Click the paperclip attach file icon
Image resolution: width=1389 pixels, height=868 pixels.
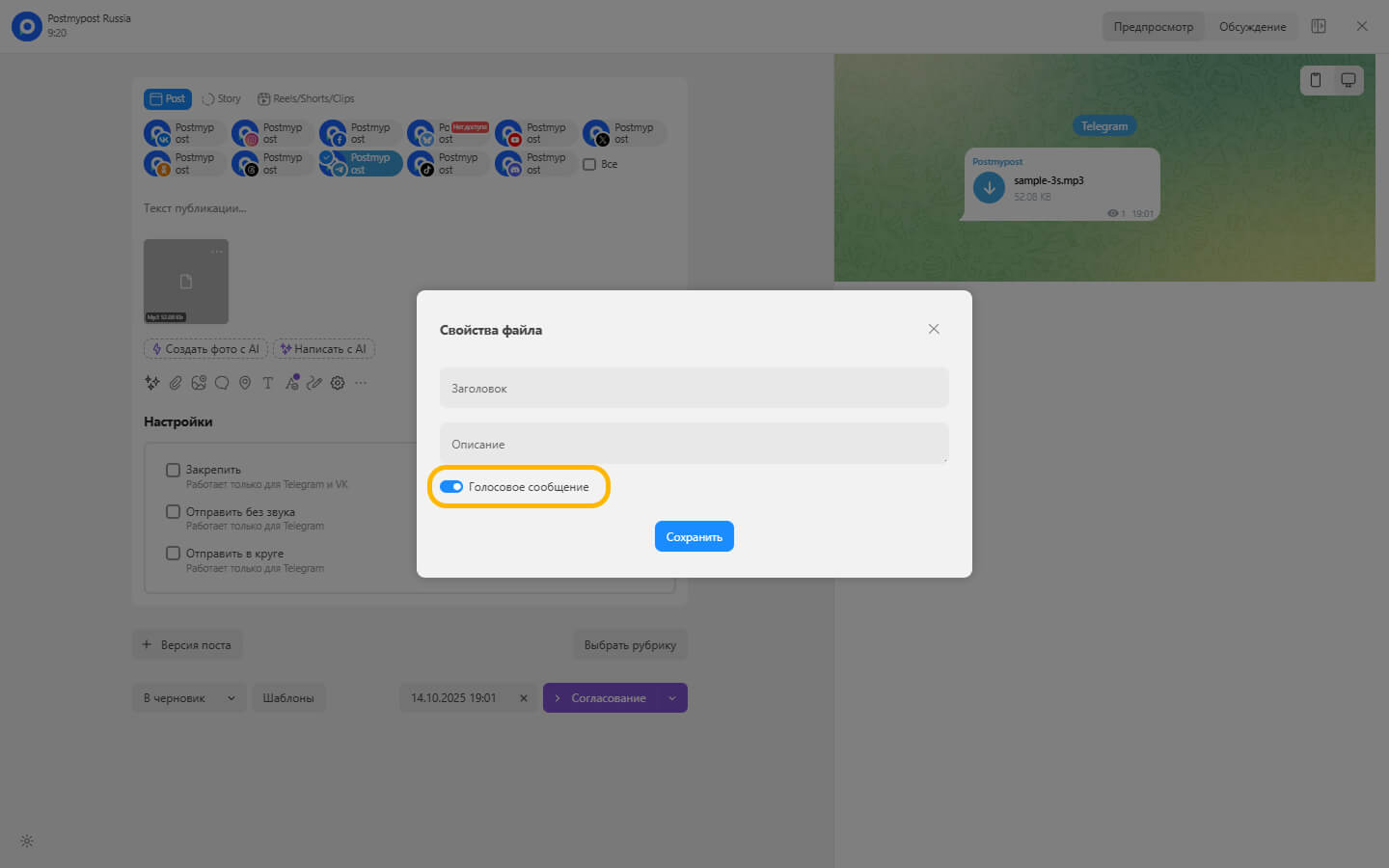(x=176, y=383)
